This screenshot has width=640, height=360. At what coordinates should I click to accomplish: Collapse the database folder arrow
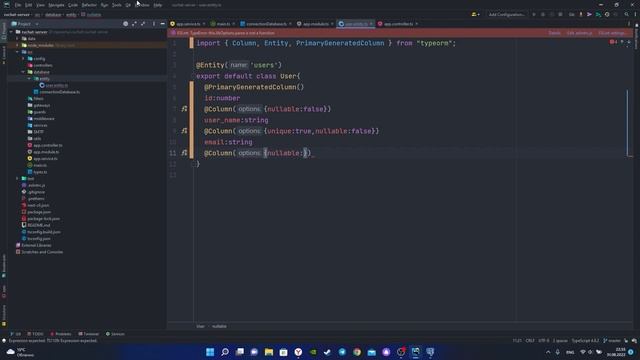pyautogui.click(x=23, y=72)
